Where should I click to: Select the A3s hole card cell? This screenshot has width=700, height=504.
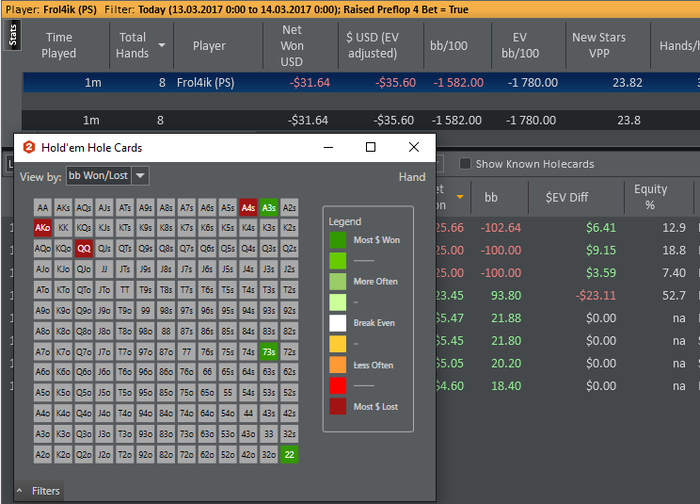click(x=269, y=208)
